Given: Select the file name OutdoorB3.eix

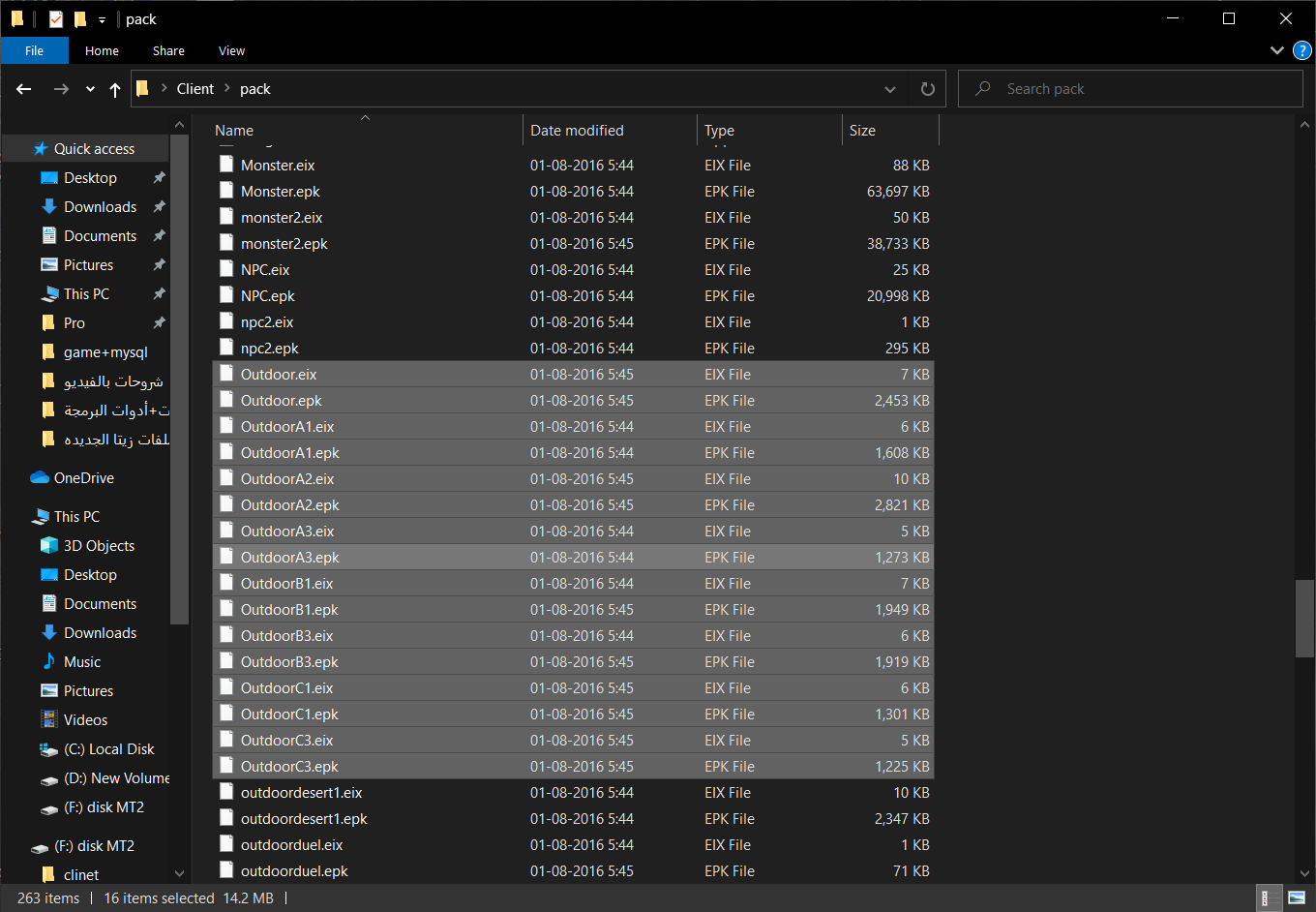Looking at the screenshot, I should point(286,636).
